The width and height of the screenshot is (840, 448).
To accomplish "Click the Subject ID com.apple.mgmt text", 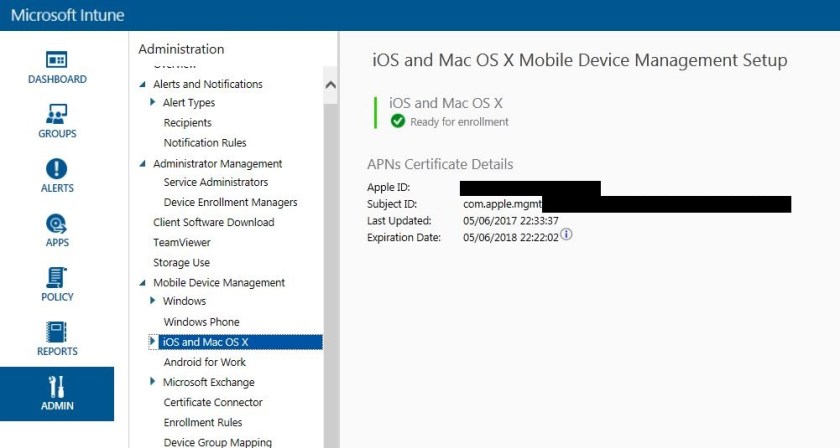I will (x=502, y=204).
